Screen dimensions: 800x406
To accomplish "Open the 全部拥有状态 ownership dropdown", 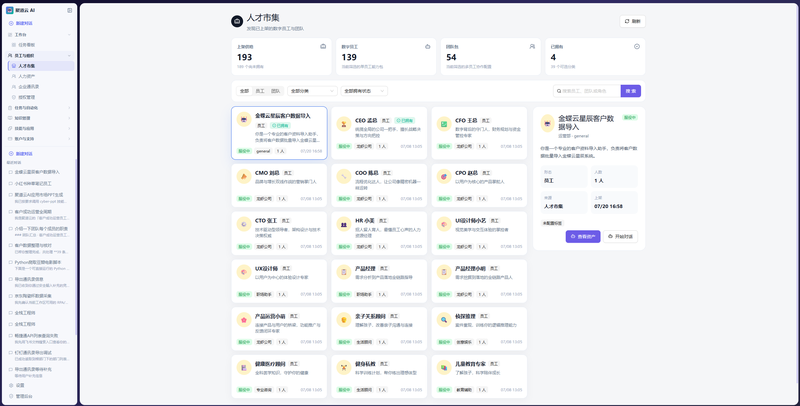I will [364, 91].
